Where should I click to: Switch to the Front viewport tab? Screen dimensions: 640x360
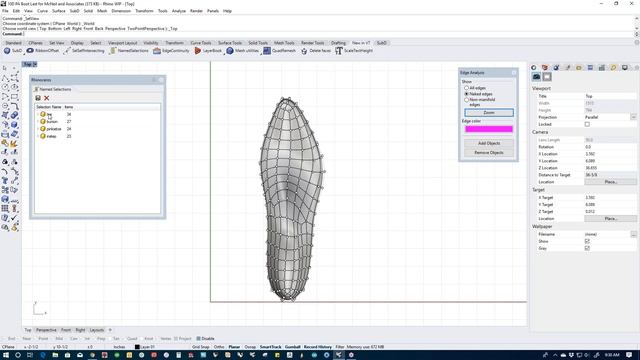pyautogui.click(x=66, y=330)
